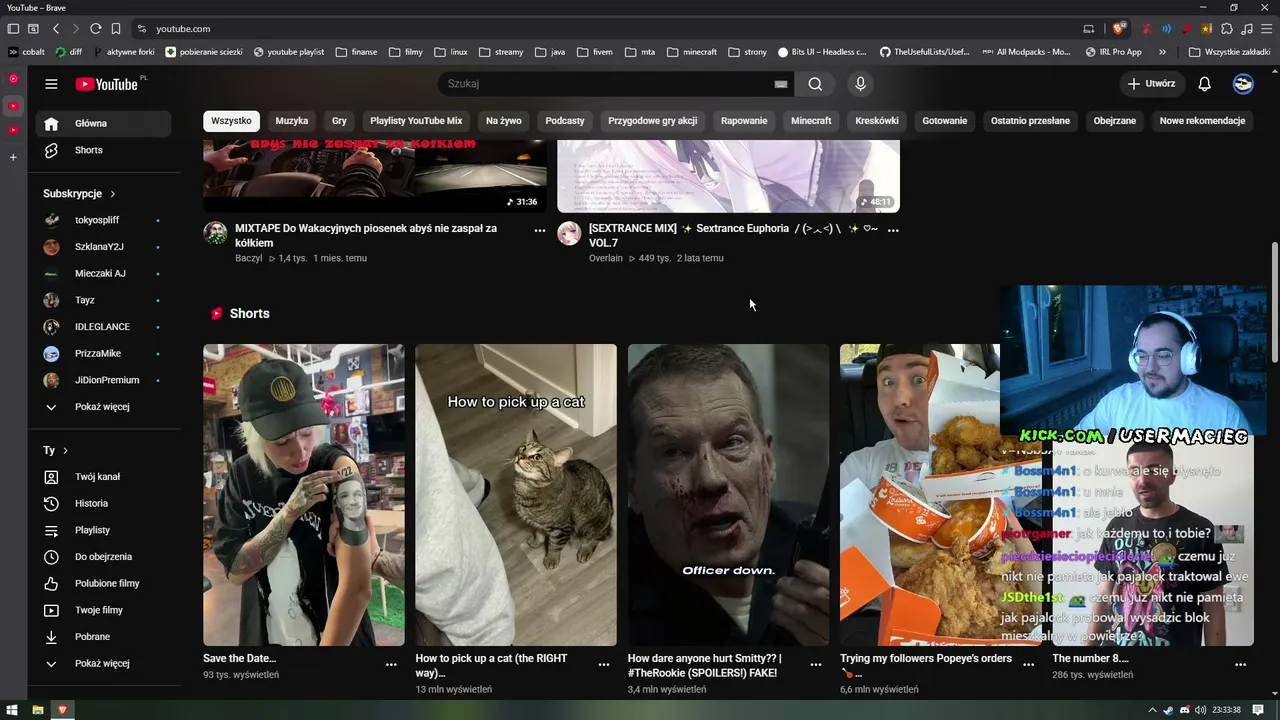
Task: Open Shorts in the sidebar
Action: [x=104, y=150]
